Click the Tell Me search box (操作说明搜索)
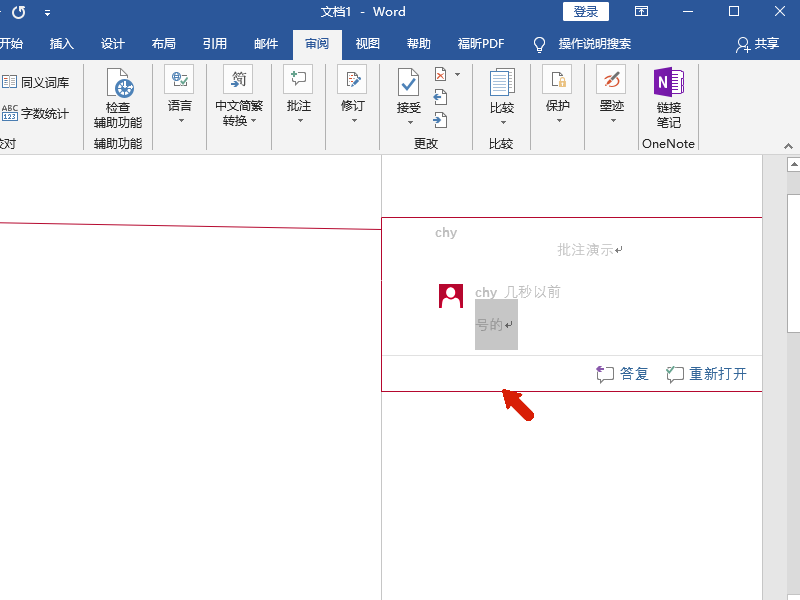 (x=582, y=44)
